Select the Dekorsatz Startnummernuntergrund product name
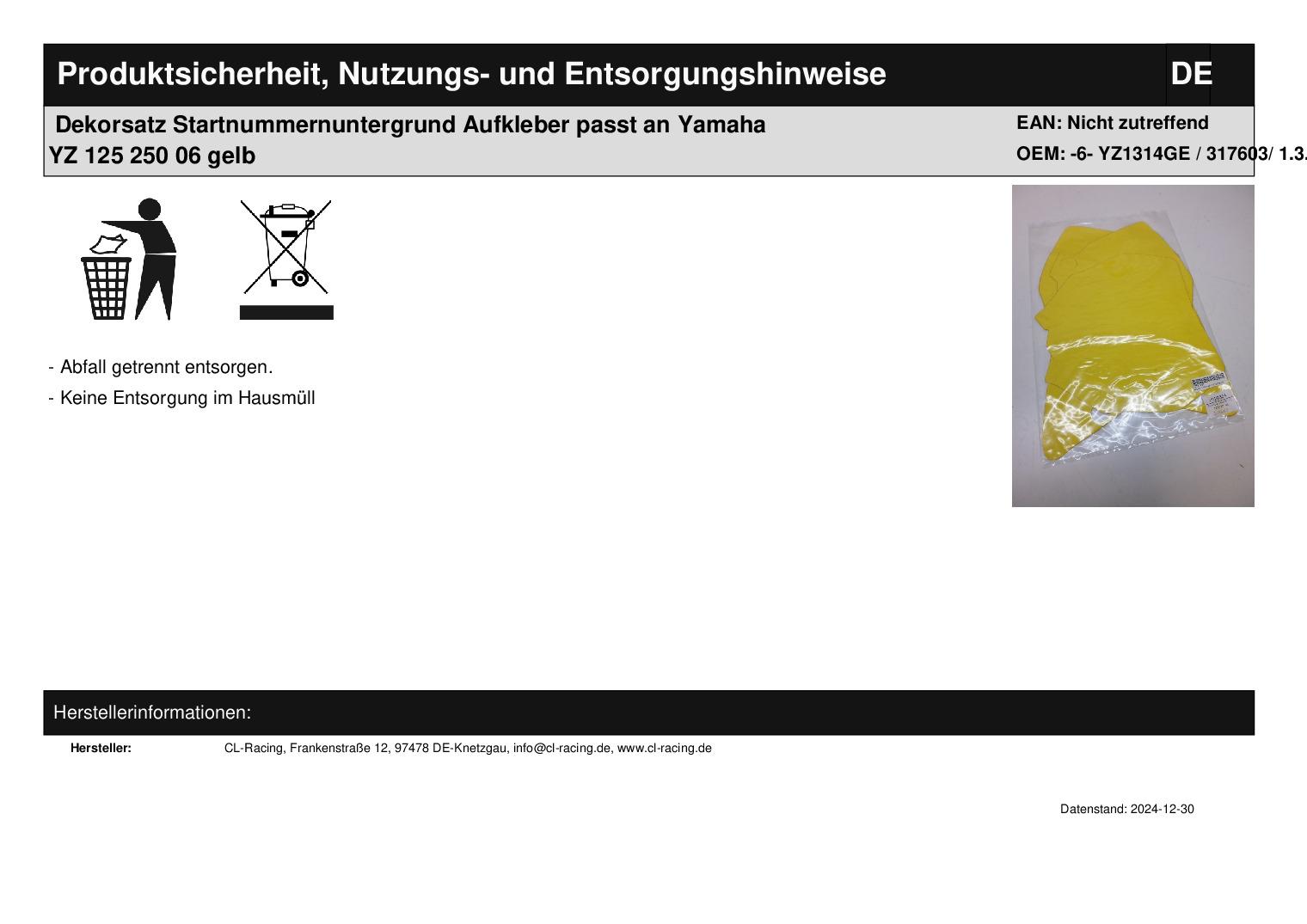This screenshot has width=1307, height=924. [410, 125]
